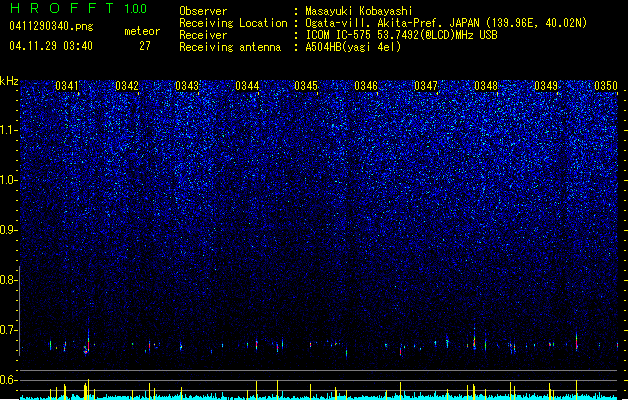Select the filename 0411290340.png
The image size is (629, 400).
point(51,27)
